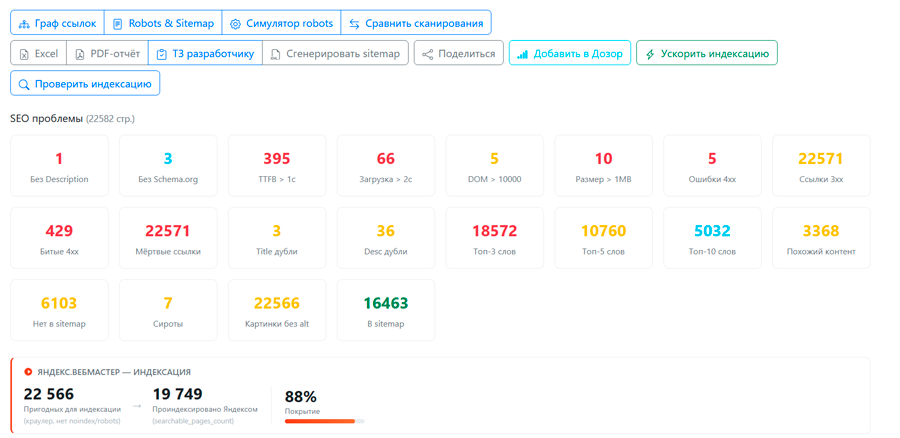Launch Симулятор robots

[x=281, y=24]
